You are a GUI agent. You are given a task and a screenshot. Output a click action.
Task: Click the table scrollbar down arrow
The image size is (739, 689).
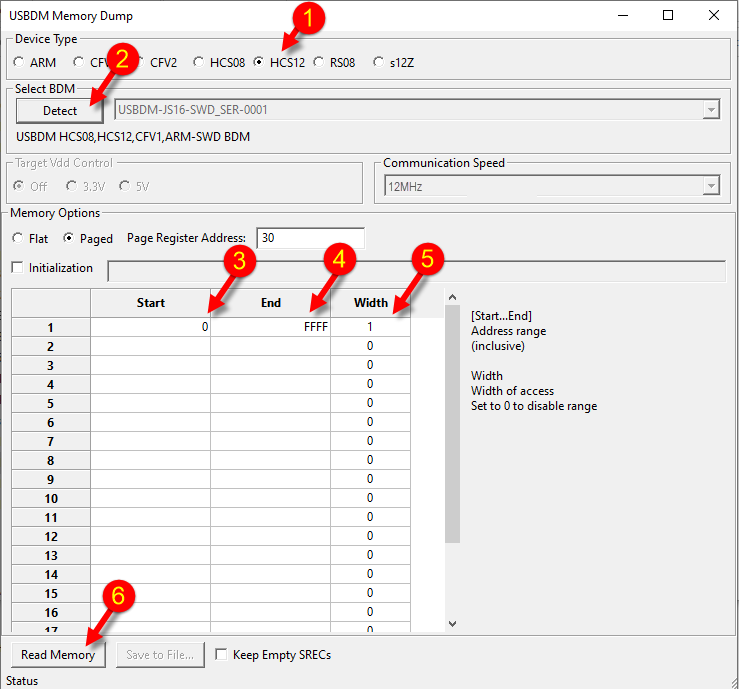[452, 624]
